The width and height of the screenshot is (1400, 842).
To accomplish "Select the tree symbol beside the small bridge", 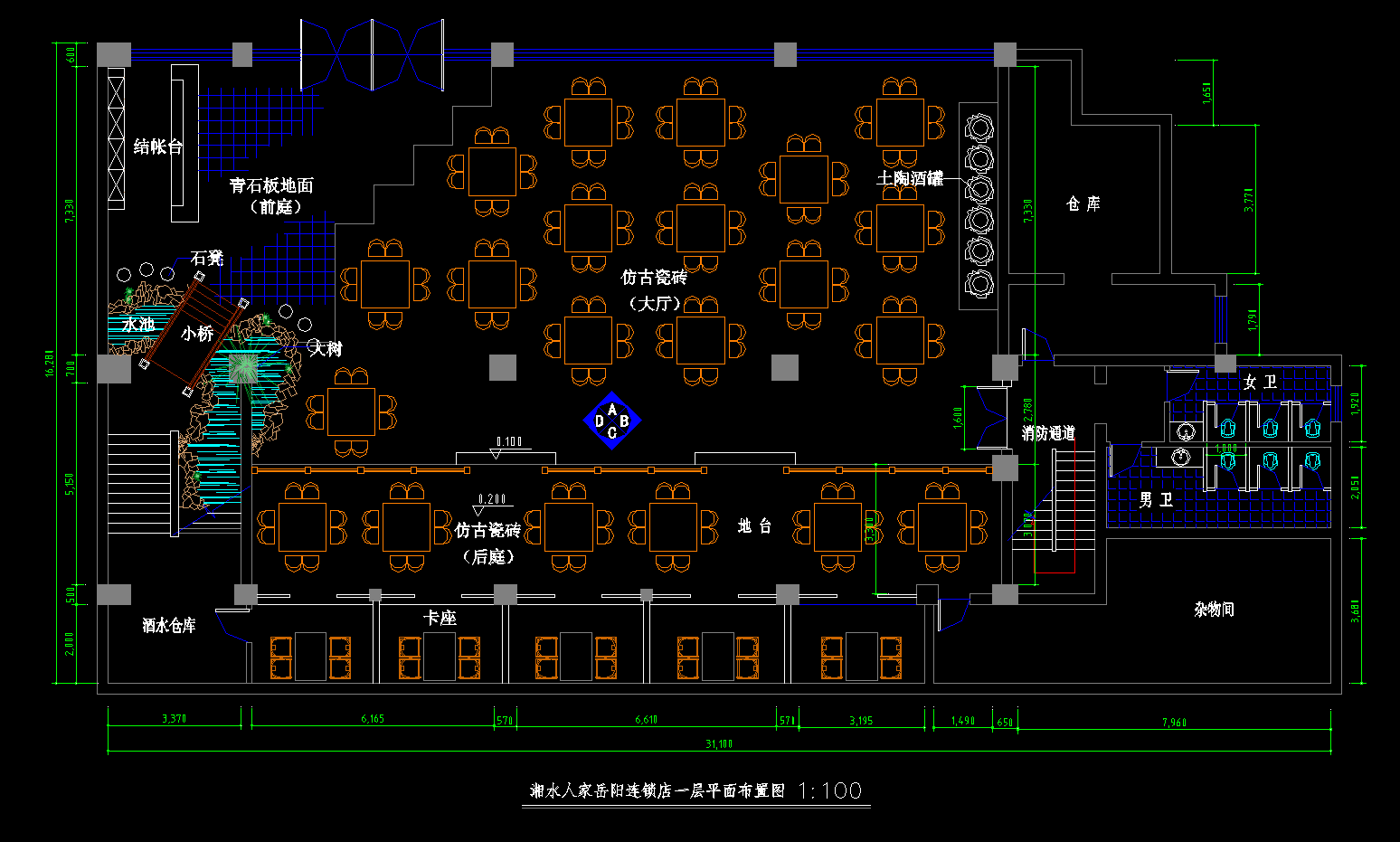I will point(244,367).
